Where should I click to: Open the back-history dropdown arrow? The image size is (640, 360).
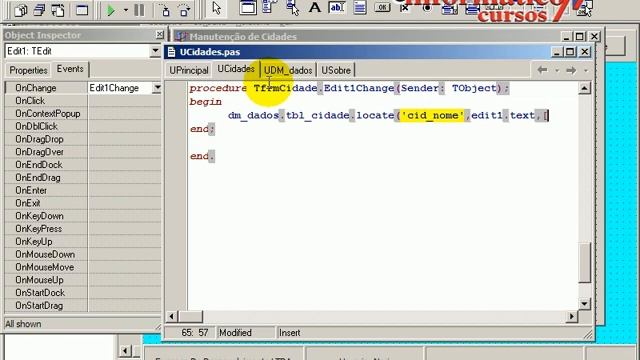[x=557, y=71]
